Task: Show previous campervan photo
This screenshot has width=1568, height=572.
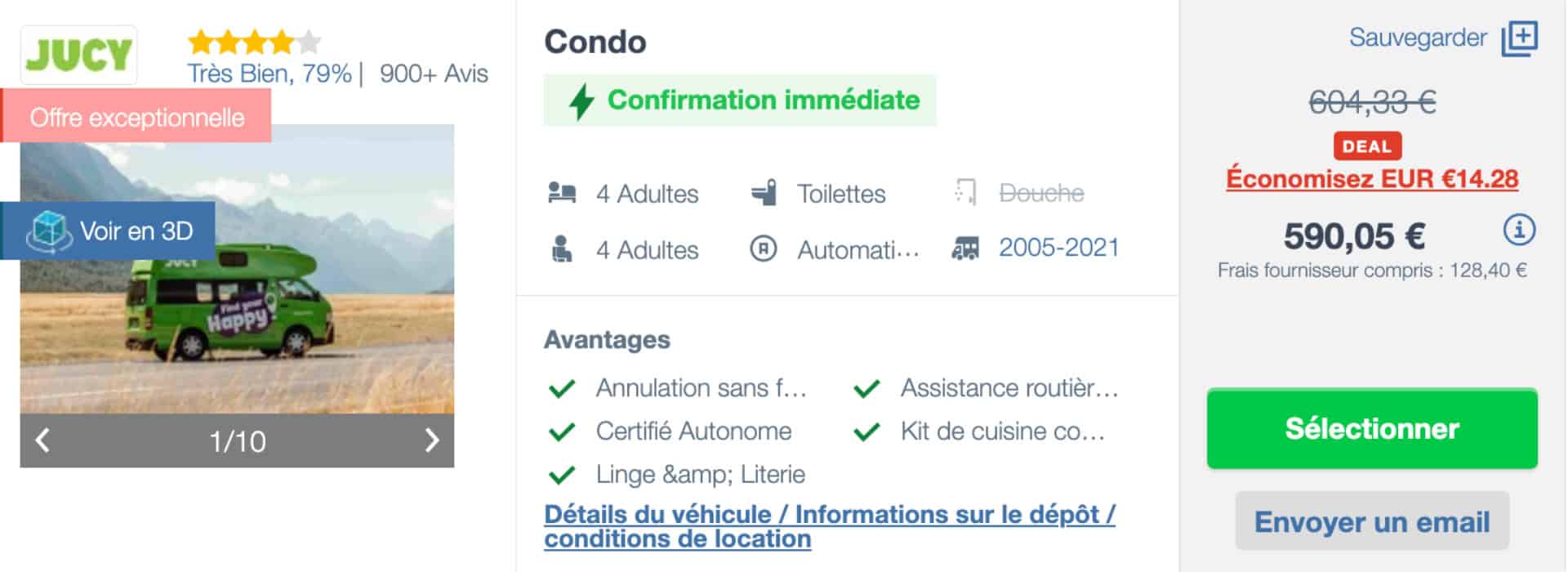Action: (x=42, y=441)
